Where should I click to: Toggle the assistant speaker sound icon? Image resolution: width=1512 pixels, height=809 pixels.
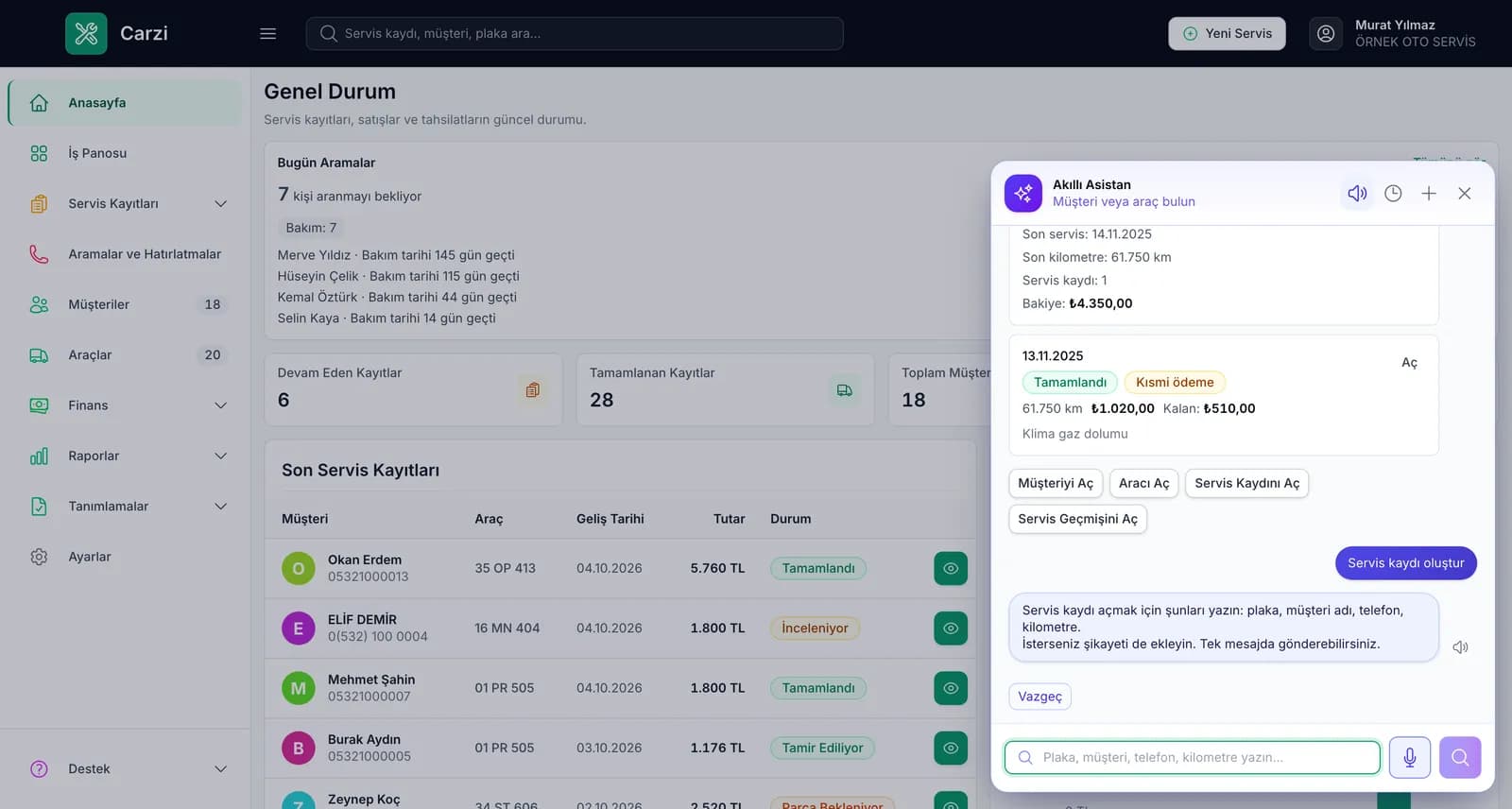(1357, 193)
